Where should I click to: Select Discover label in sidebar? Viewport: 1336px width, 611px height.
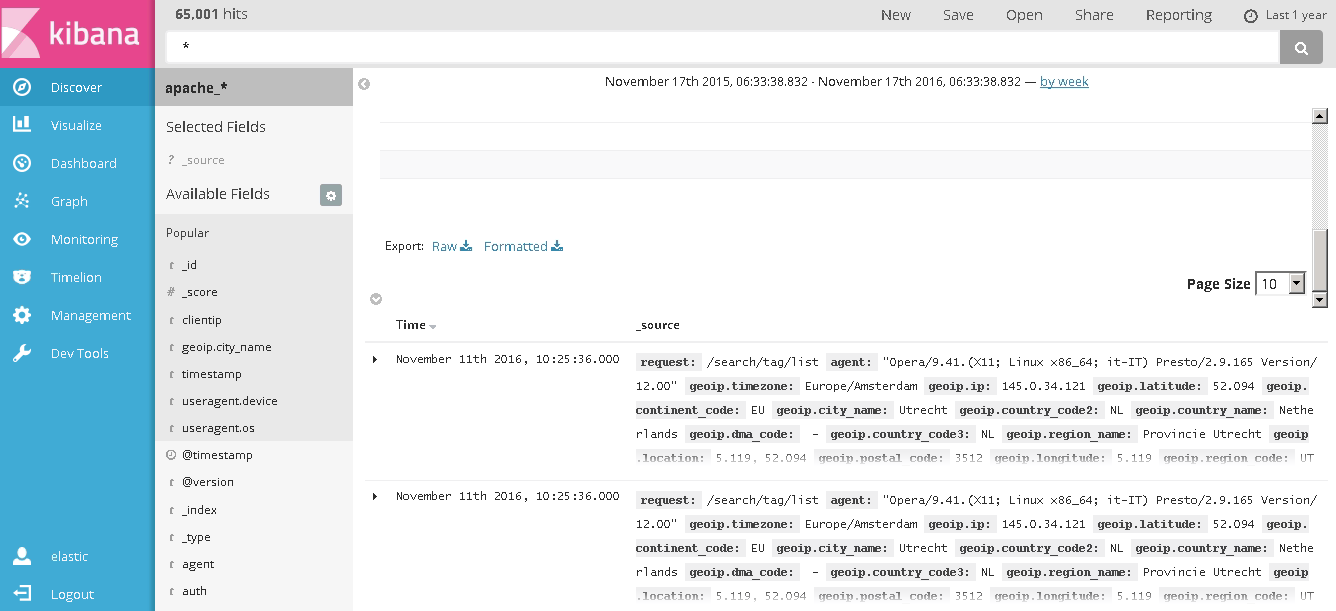[76, 87]
